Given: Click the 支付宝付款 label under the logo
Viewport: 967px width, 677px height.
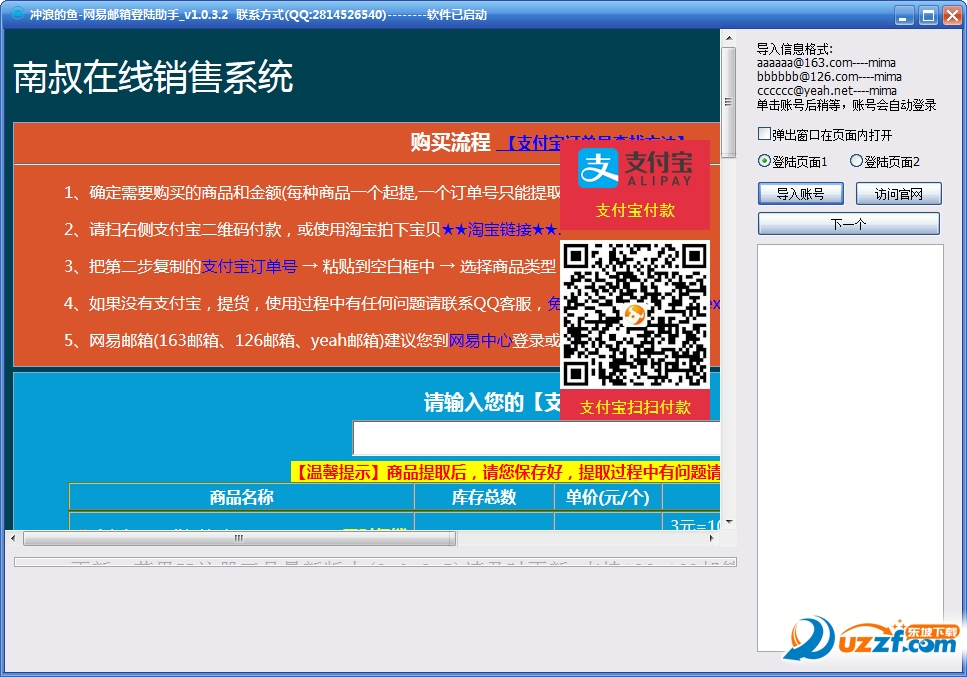Looking at the screenshot, I should coord(635,210).
